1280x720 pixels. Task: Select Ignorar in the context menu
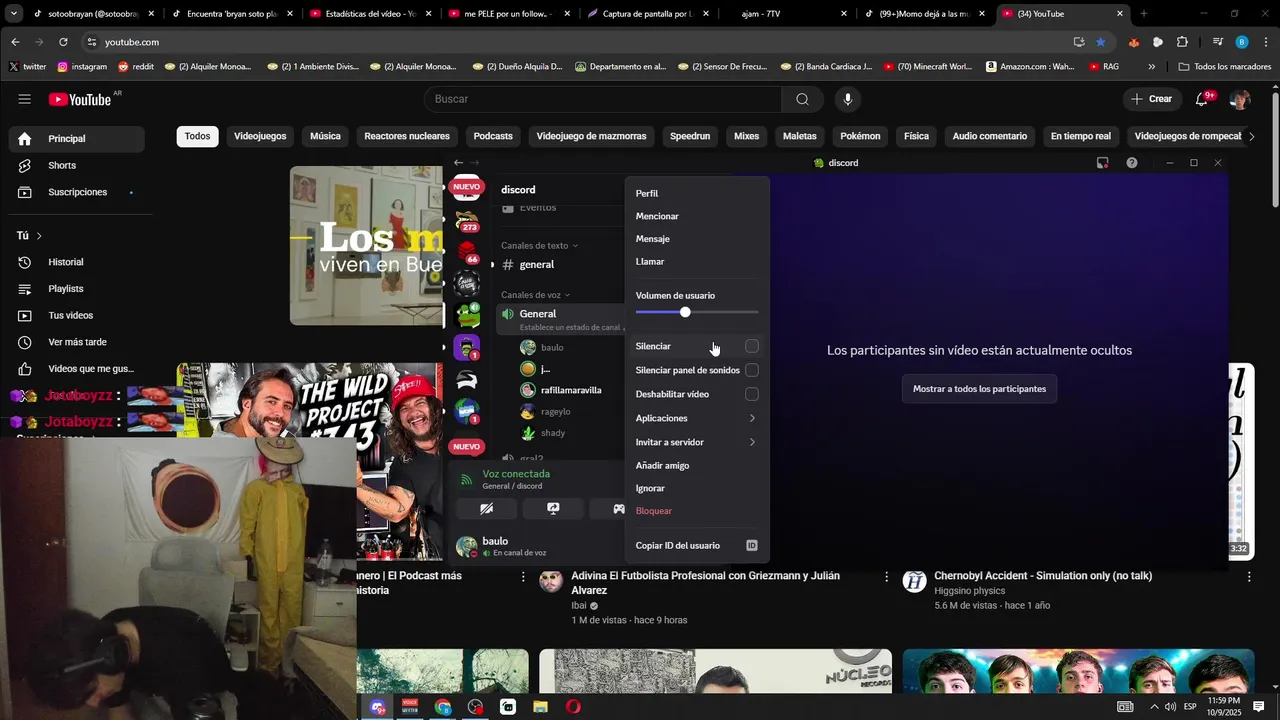click(x=697, y=488)
